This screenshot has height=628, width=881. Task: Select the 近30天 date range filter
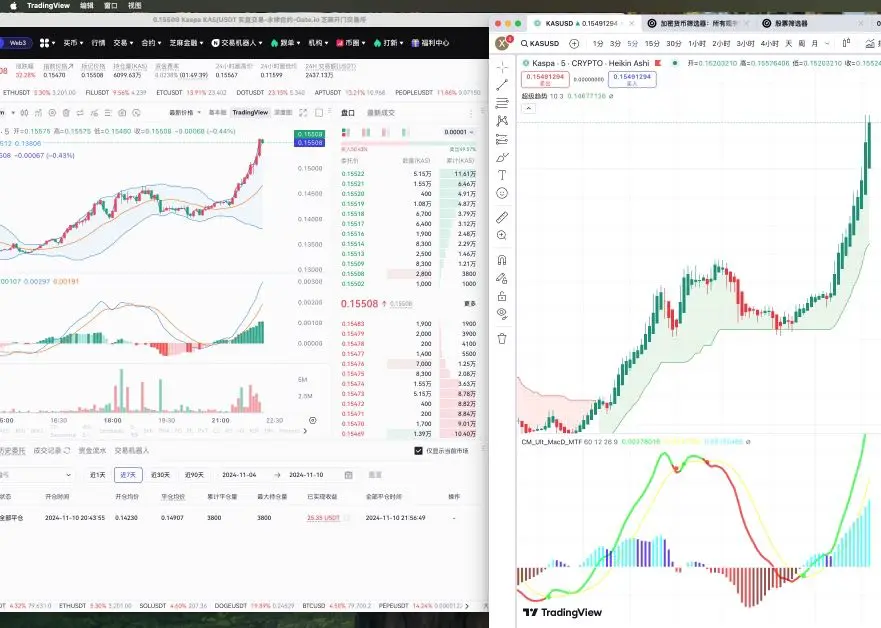coord(160,475)
